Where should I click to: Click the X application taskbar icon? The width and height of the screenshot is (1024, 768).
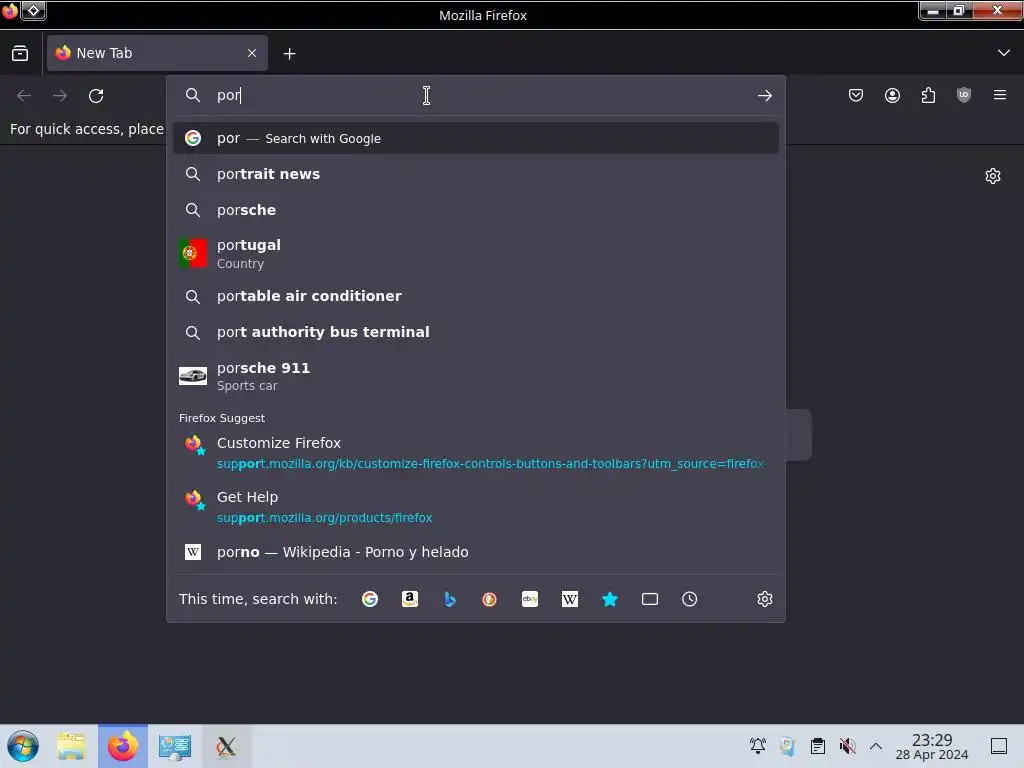click(x=226, y=746)
